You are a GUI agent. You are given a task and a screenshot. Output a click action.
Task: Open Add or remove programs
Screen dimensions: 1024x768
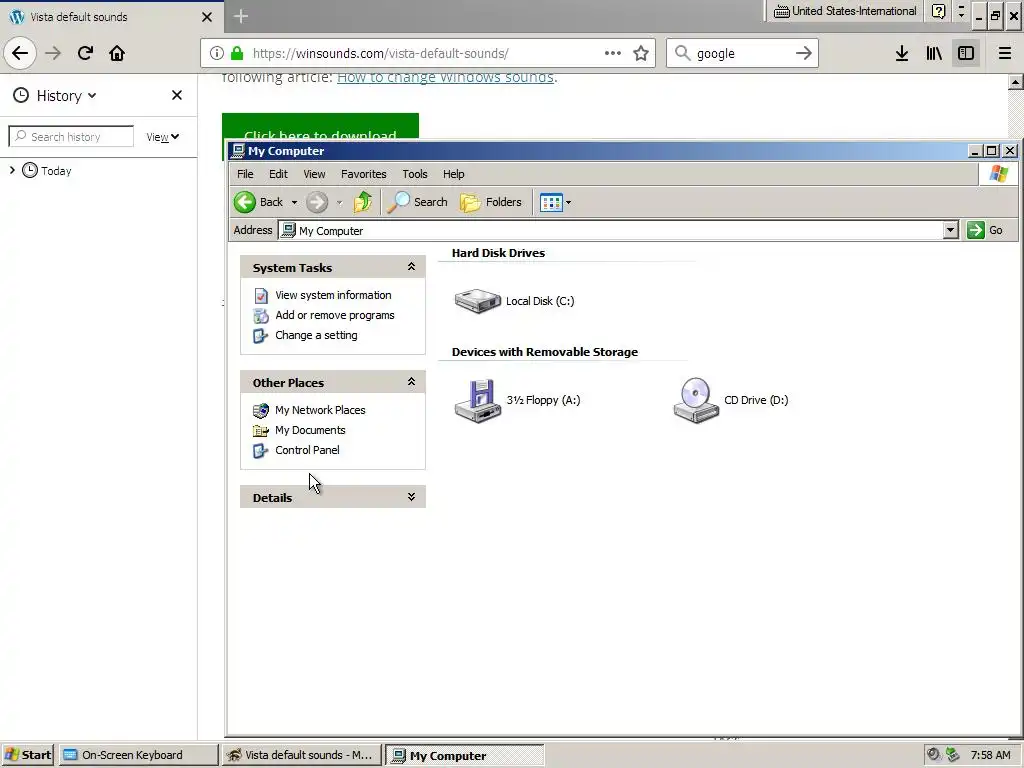click(x=334, y=315)
